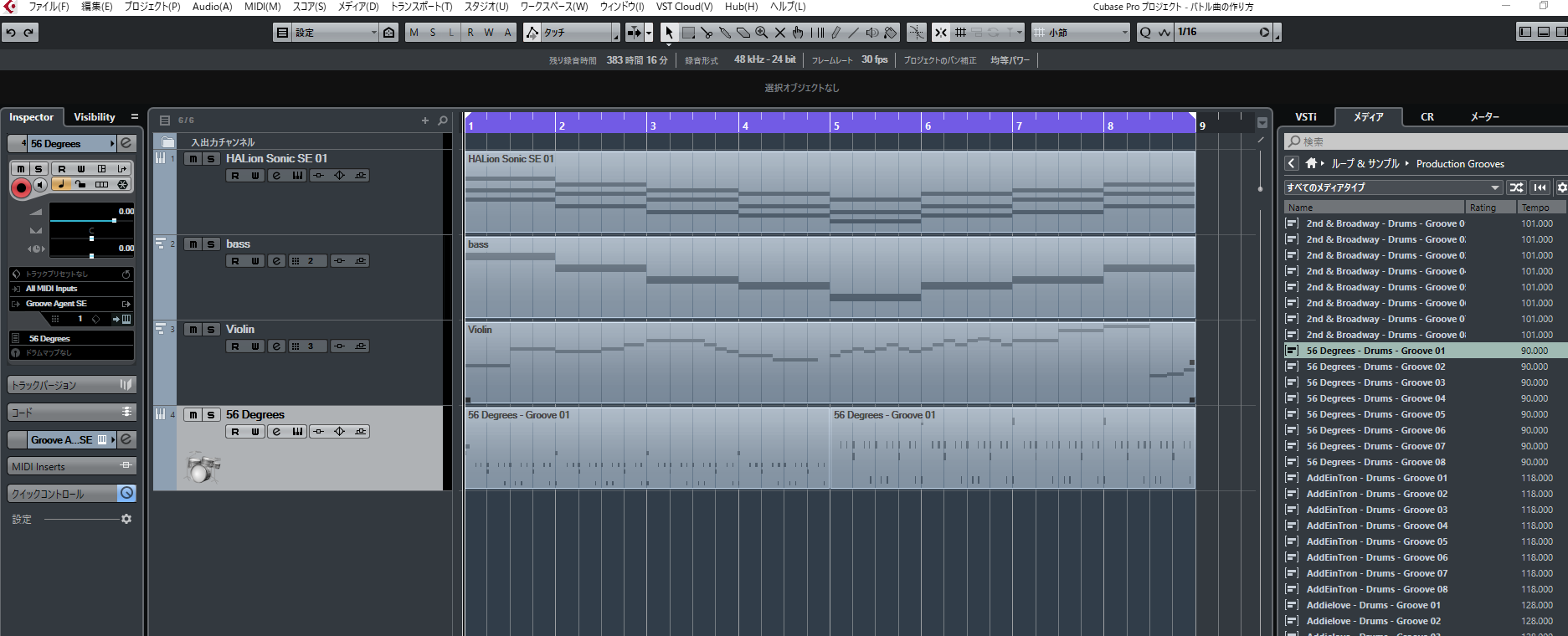The width and height of the screenshot is (1568, 636).
Task: Click the Groove Agent SE output routing
Action: pyautogui.click(x=71, y=304)
